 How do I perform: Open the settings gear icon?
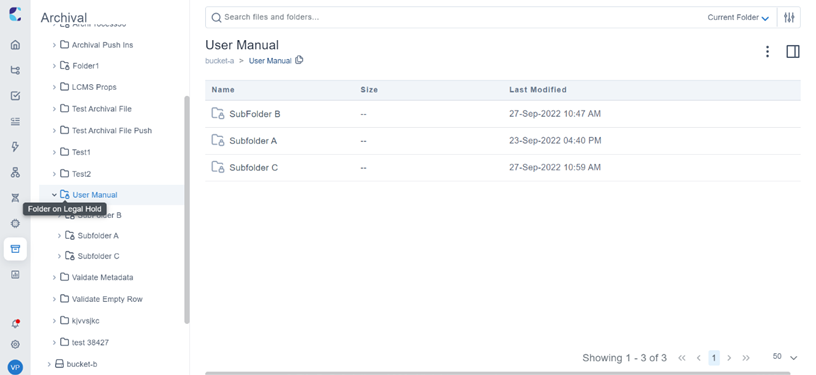15,344
